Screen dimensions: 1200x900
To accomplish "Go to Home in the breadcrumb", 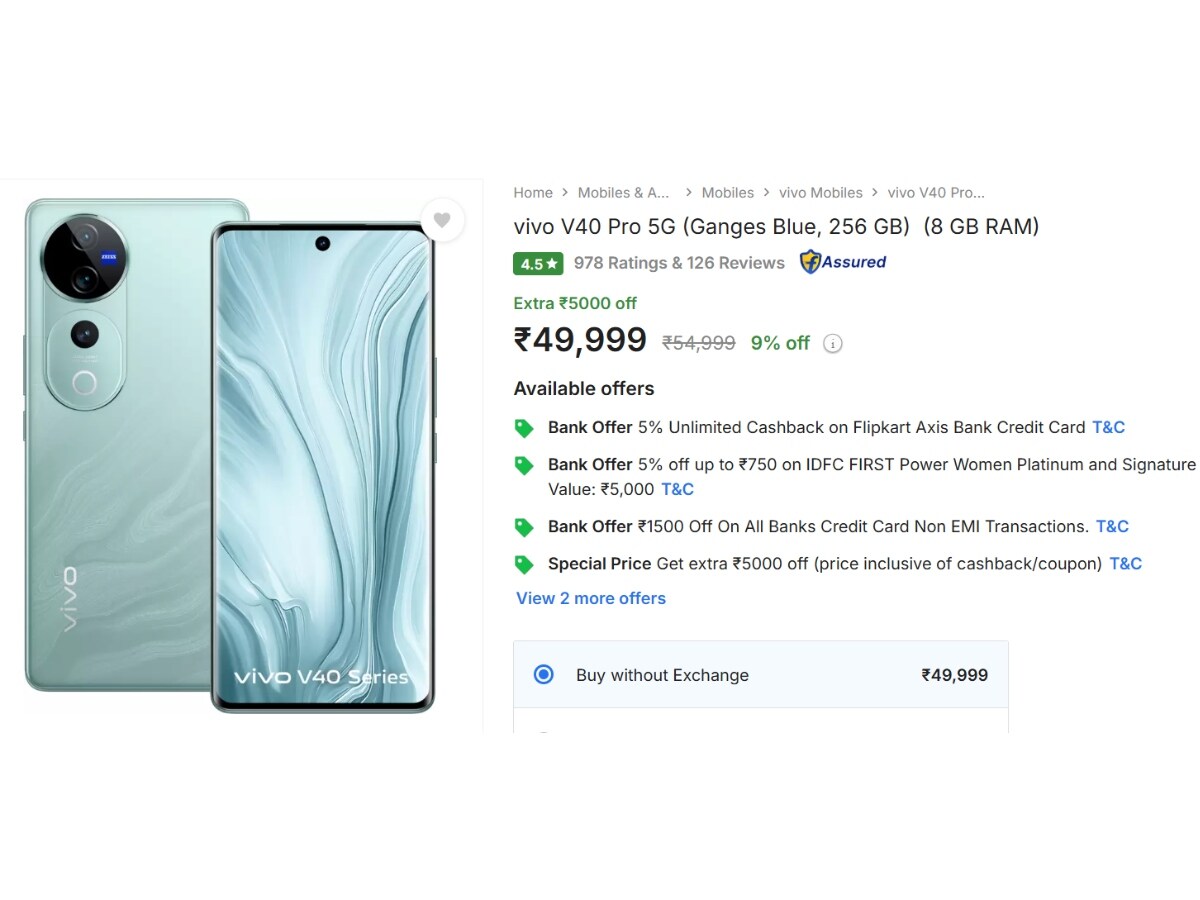I will tap(533, 193).
